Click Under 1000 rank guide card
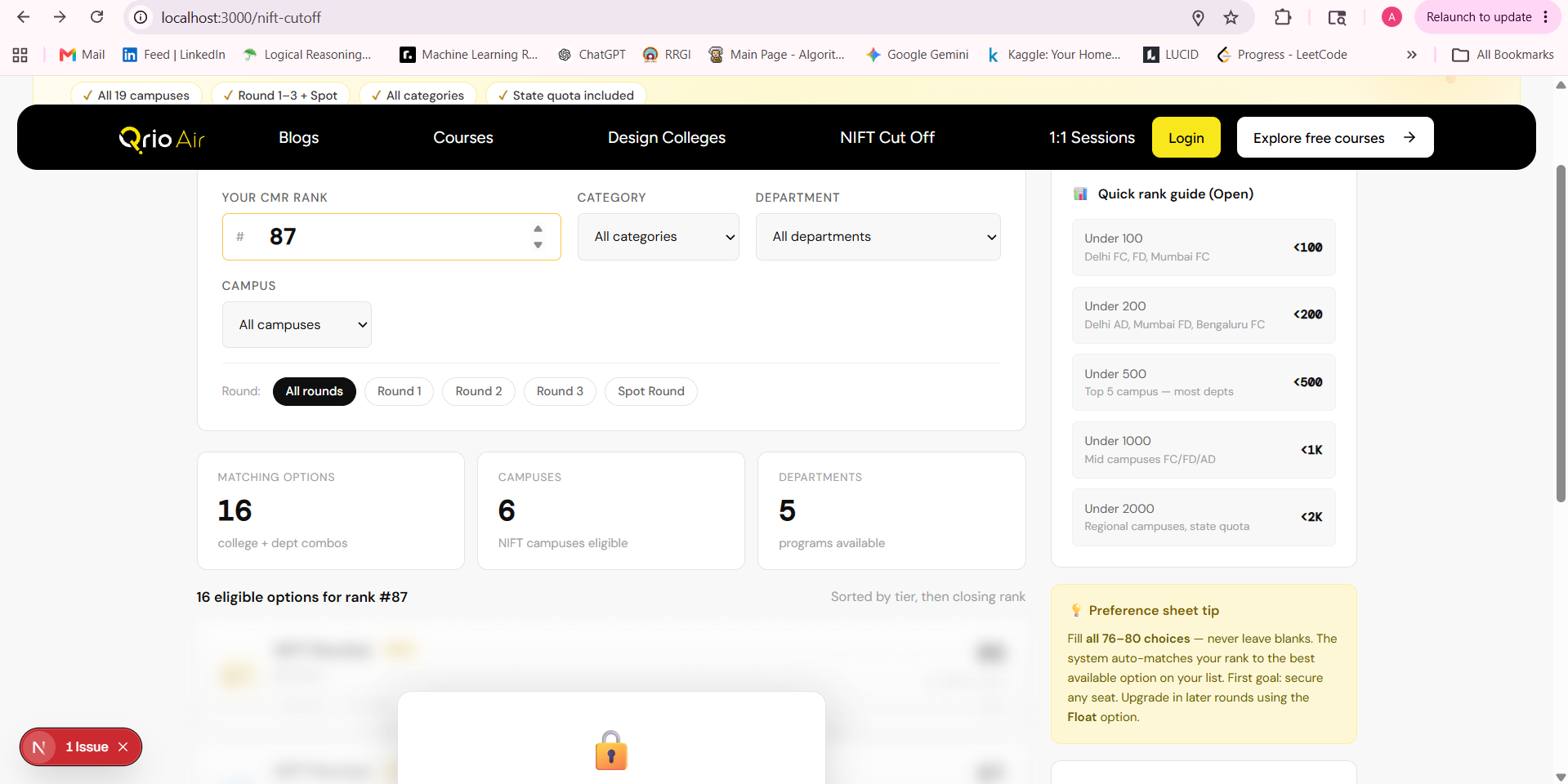The height and width of the screenshot is (784, 1568). click(1204, 450)
